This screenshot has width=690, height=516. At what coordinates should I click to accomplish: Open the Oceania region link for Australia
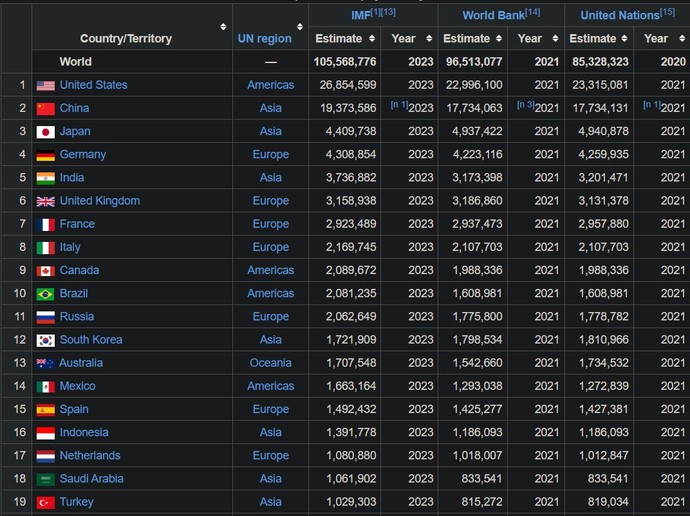[271, 363]
